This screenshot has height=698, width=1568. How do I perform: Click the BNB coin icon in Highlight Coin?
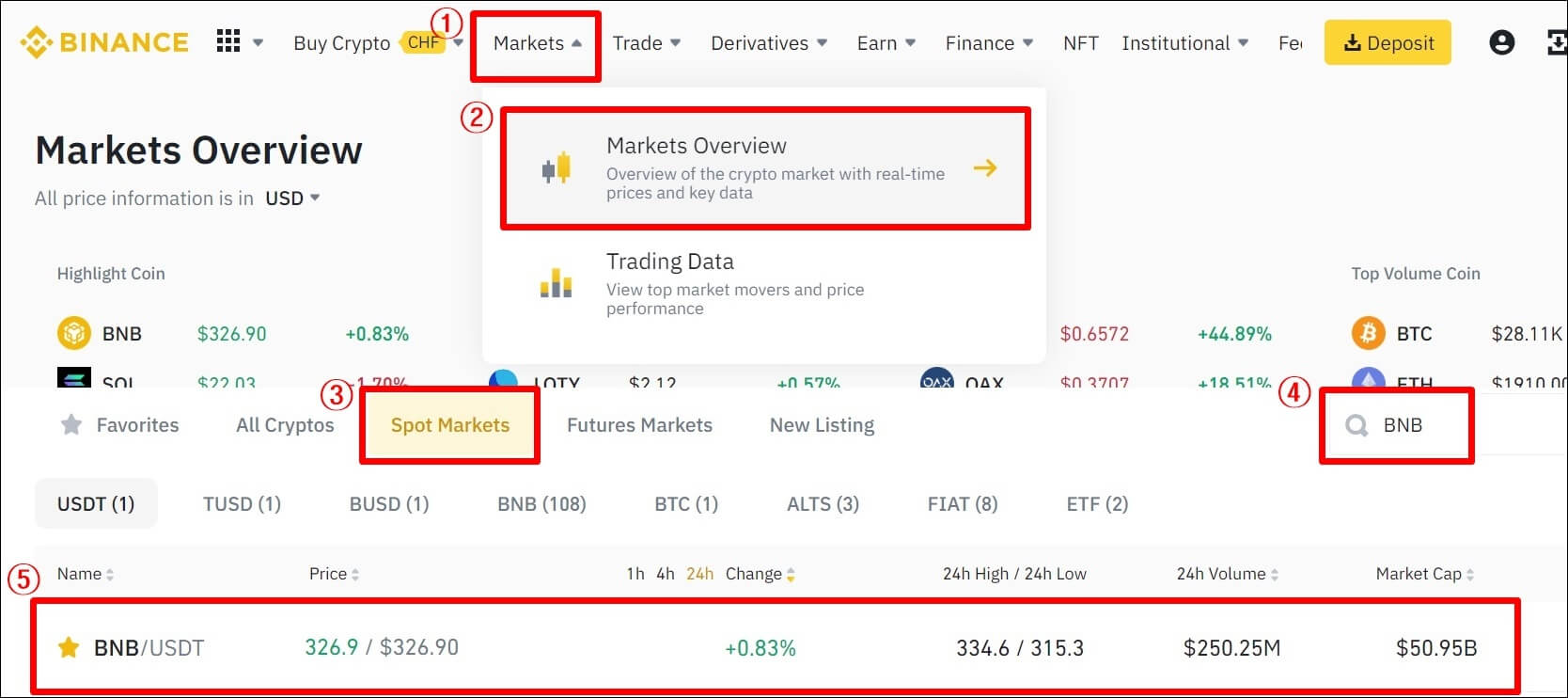tap(74, 333)
